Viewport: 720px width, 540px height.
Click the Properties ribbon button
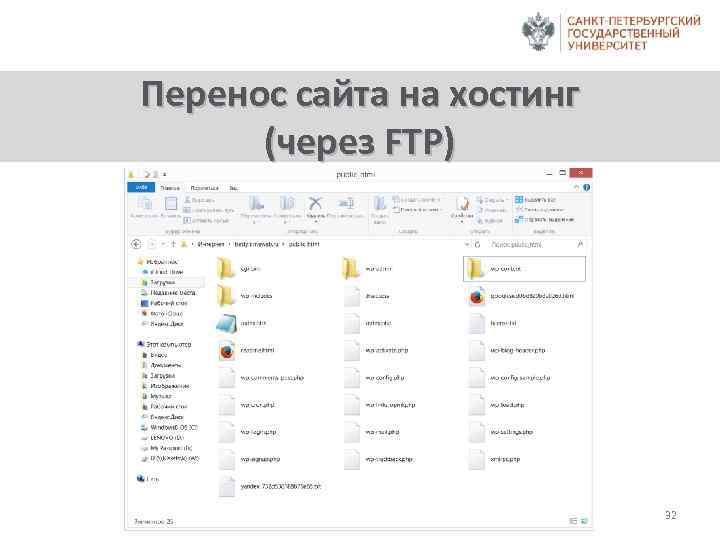[x=462, y=209]
